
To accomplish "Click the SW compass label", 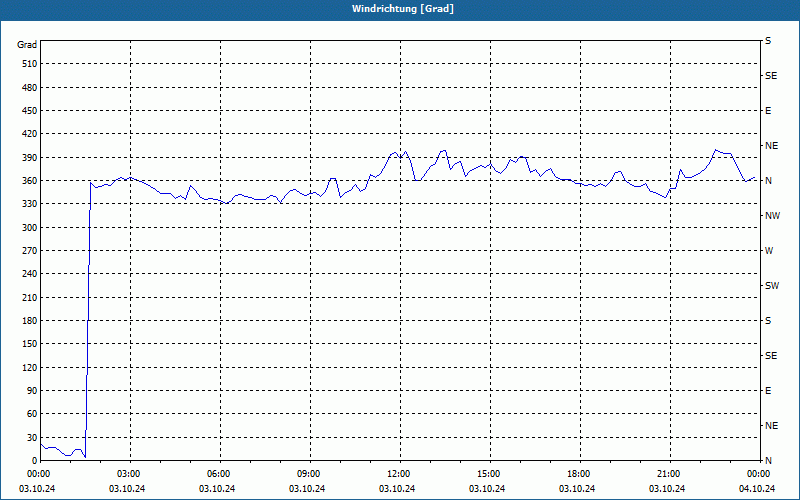I will coord(772,286).
